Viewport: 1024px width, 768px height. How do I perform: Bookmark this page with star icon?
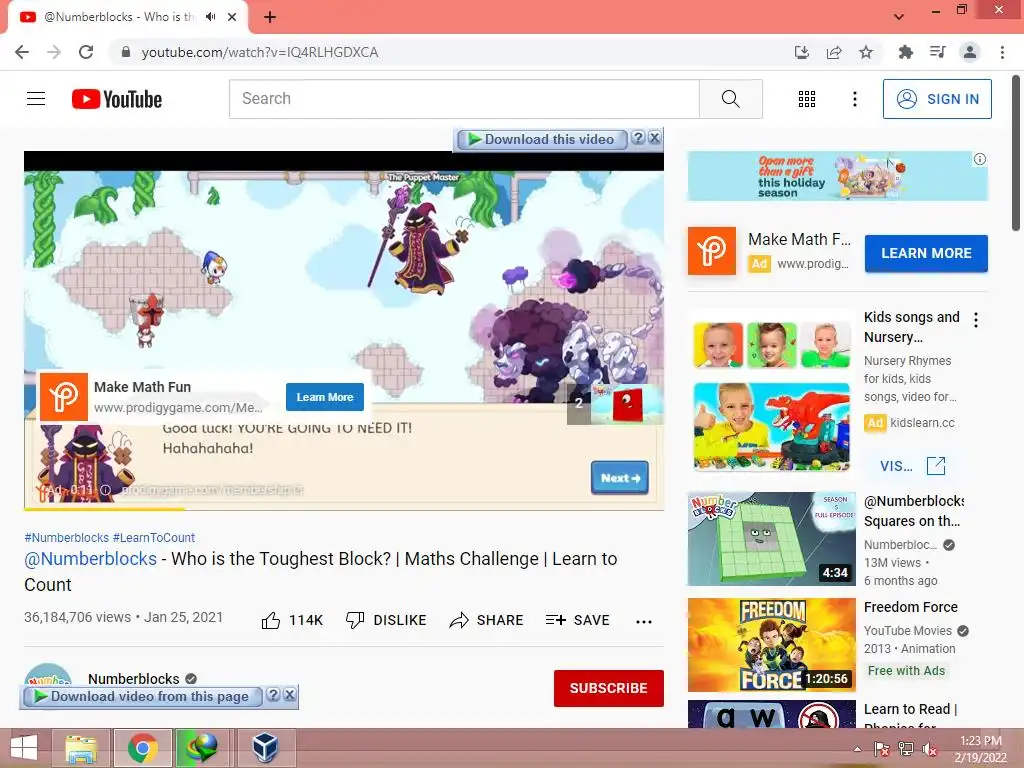click(866, 52)
